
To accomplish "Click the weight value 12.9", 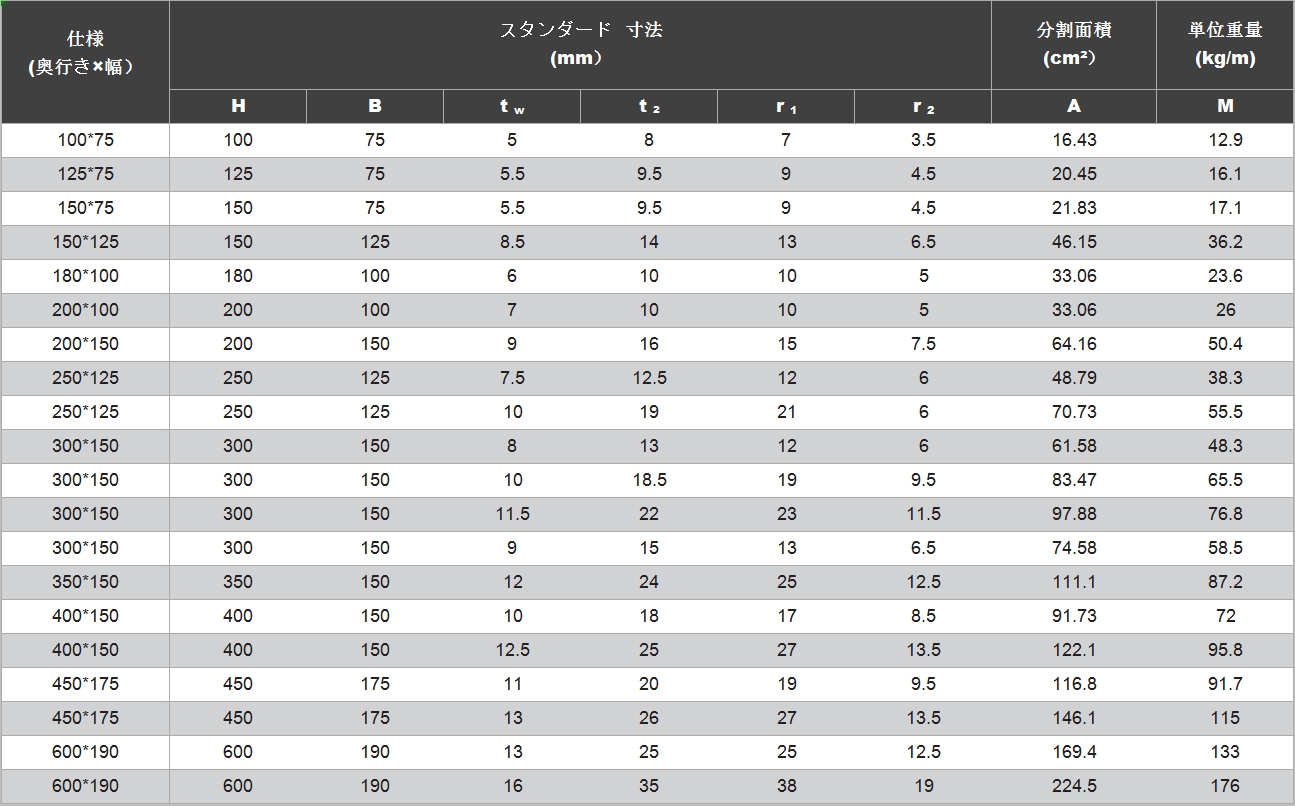I will tap(1225, 140).
